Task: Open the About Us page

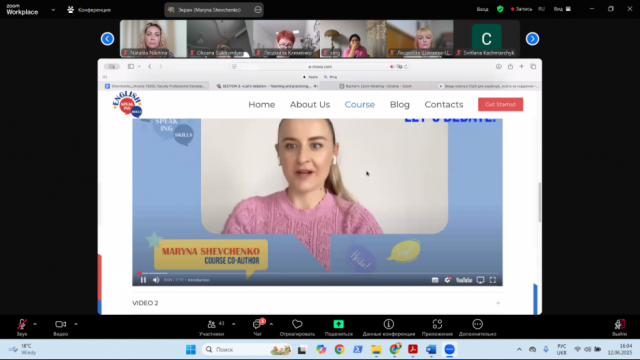Action: click(310, 104)
